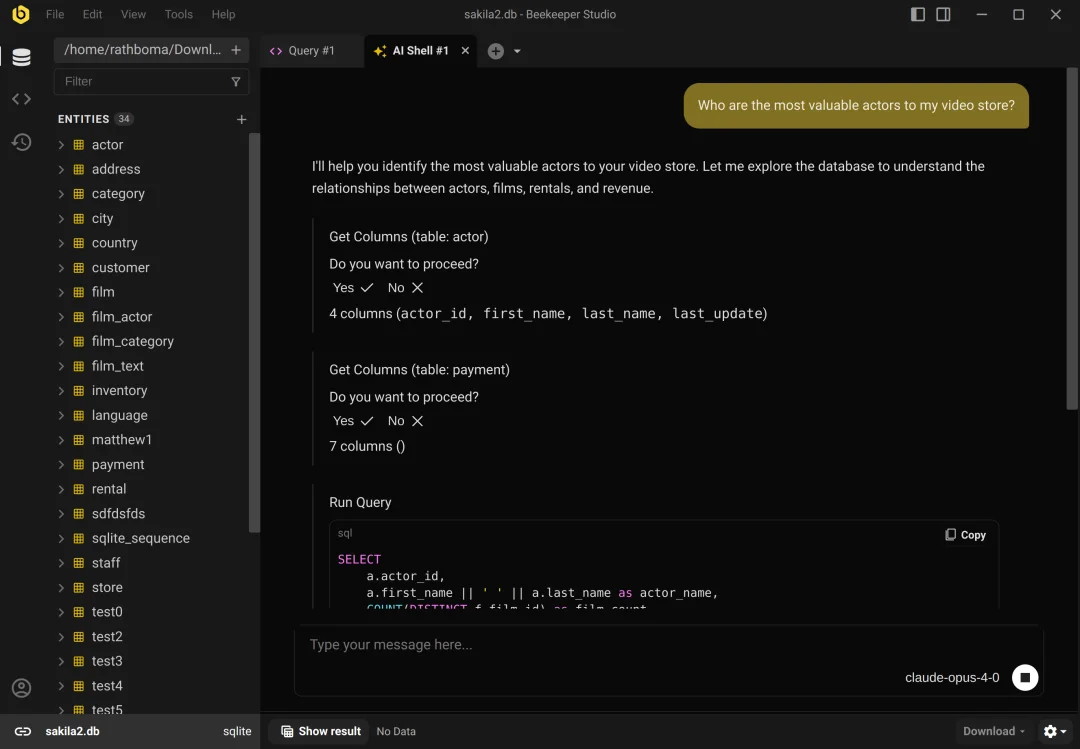Approve Get Columns for actor table
1080x749 pixels.
pyautogui.click(x=353, y=288)
